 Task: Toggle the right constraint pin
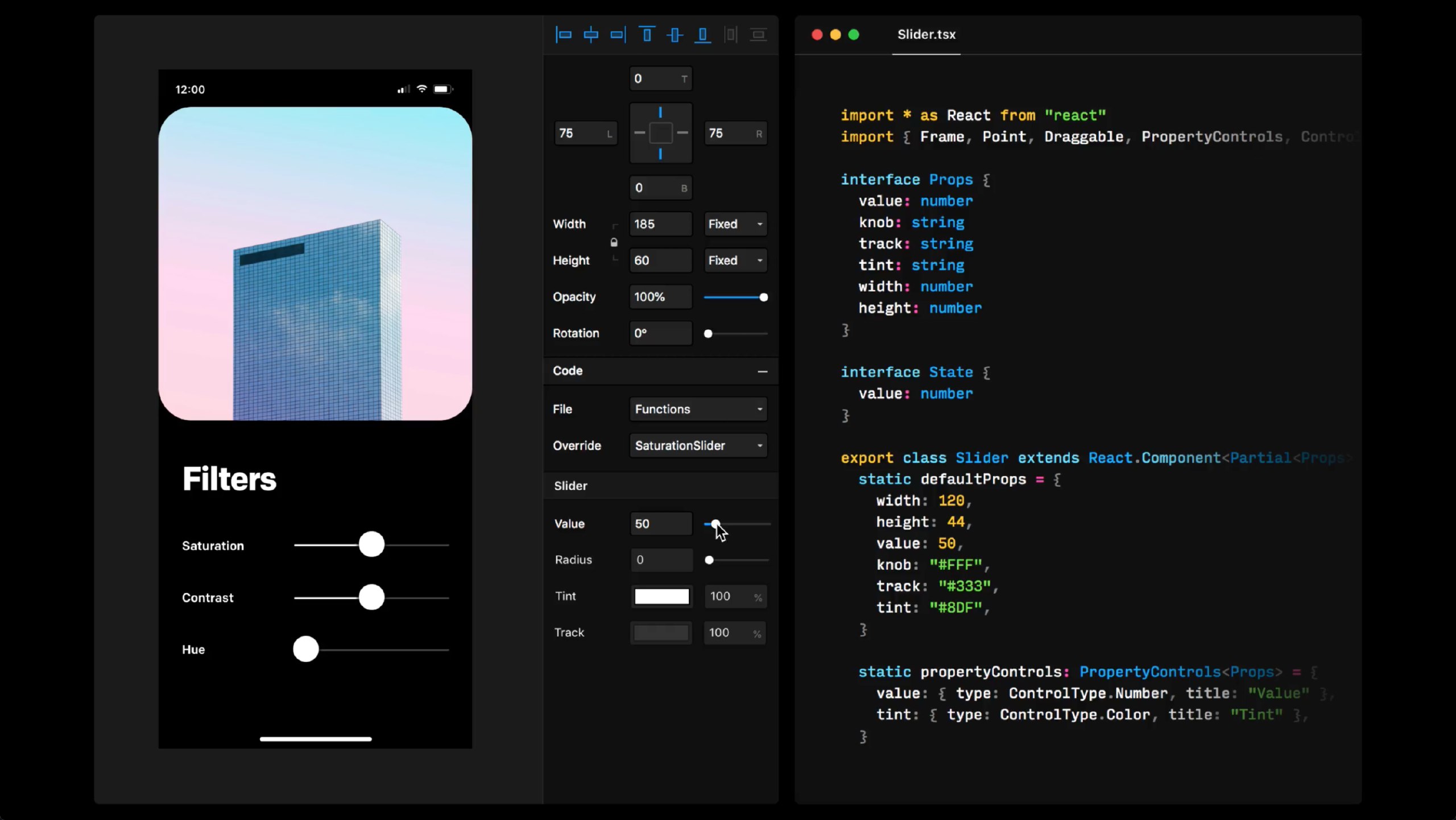pyautogui.click(x=682, y=132)
